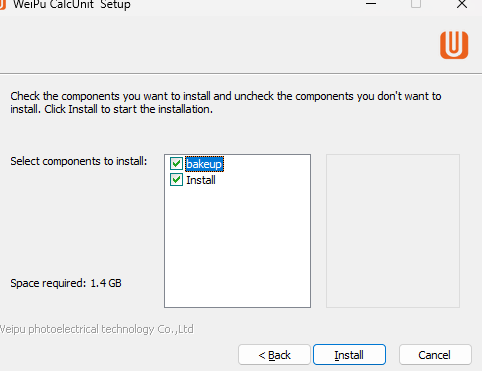The height and width of the screenshot is (371, 482).
Task: Minimize the setup window
Action: [371, 4]
